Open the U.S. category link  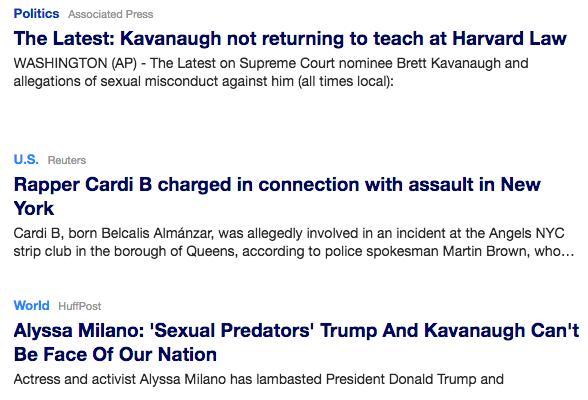26,160
